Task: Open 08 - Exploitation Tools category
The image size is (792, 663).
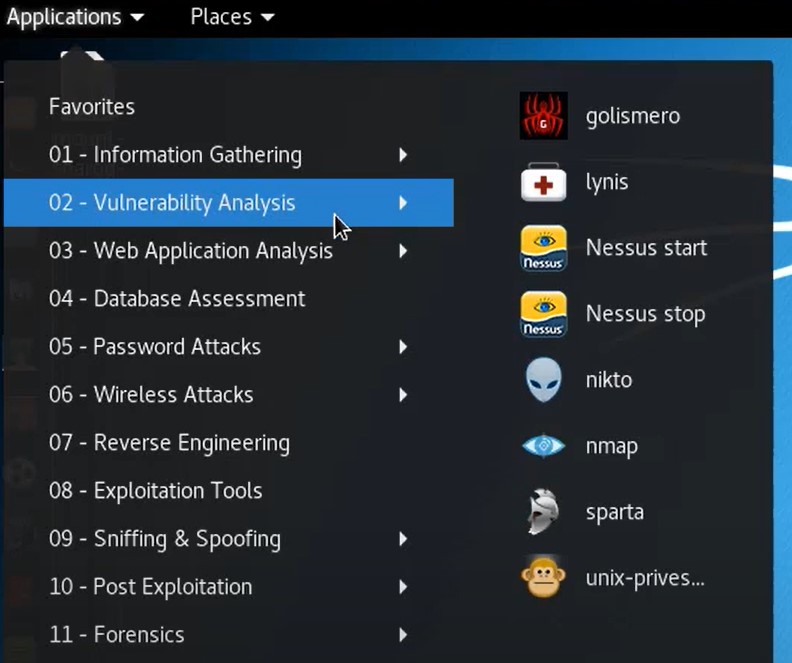Action: pos(228,491)
